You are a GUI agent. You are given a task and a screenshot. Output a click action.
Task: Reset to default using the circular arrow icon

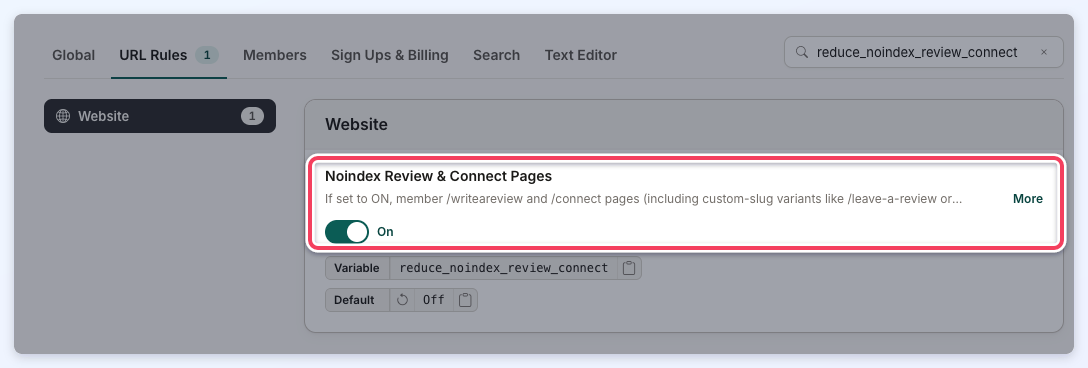(402, 301)
